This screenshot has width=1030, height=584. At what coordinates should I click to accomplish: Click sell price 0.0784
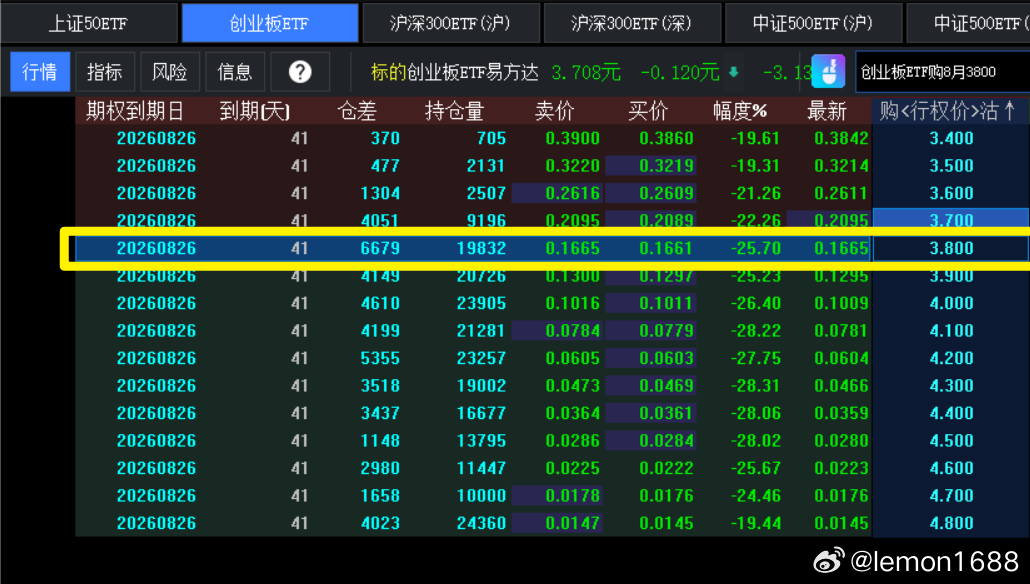point(572,331)
